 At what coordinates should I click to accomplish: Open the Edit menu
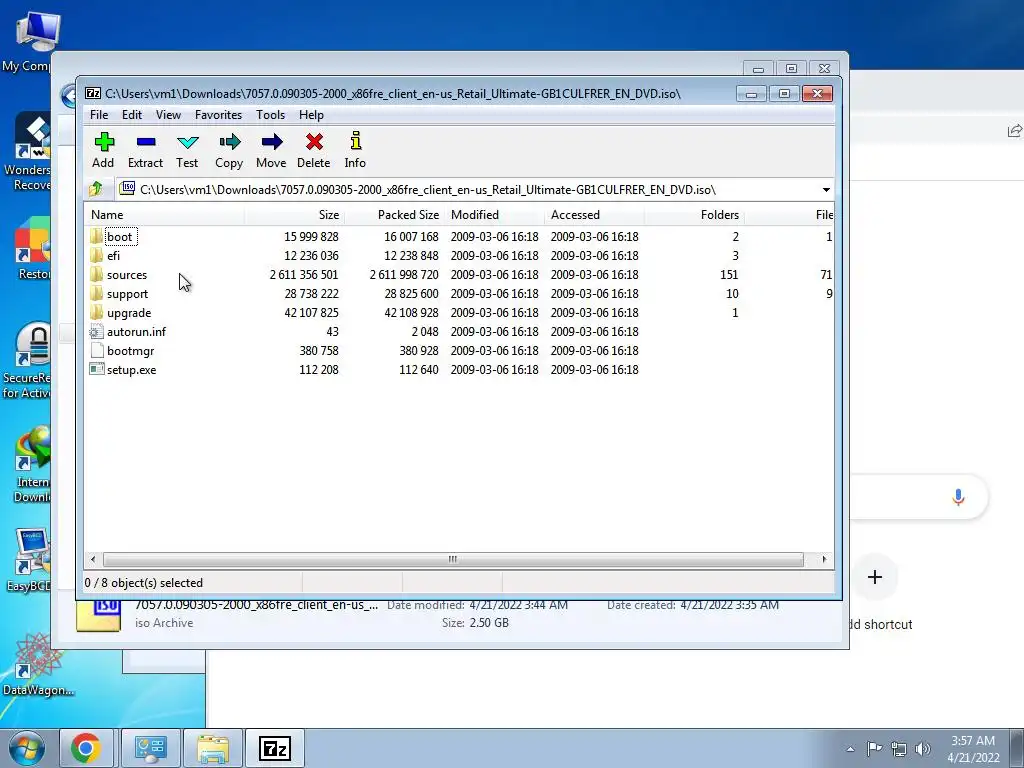tap(132, 115)
